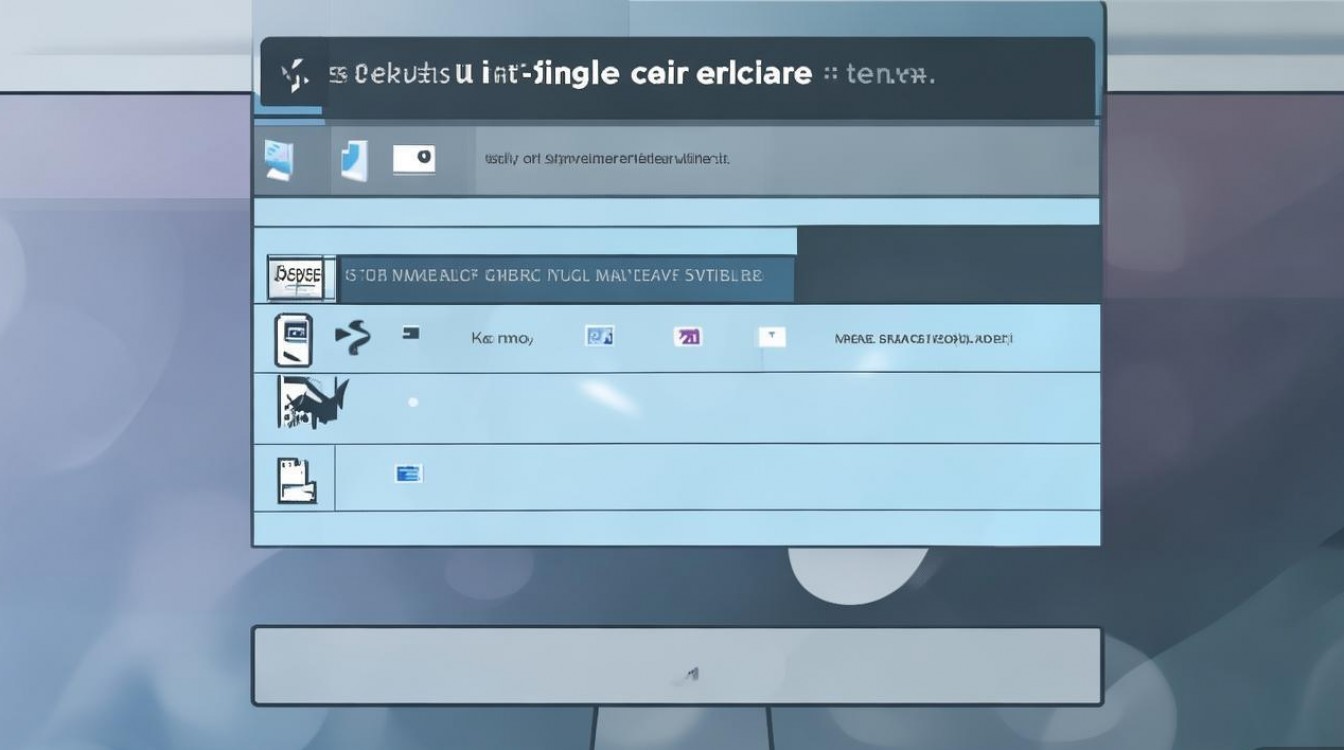Click the uppercase text at first row's right
Screen dimensions: 1344x750
[923, 339]
